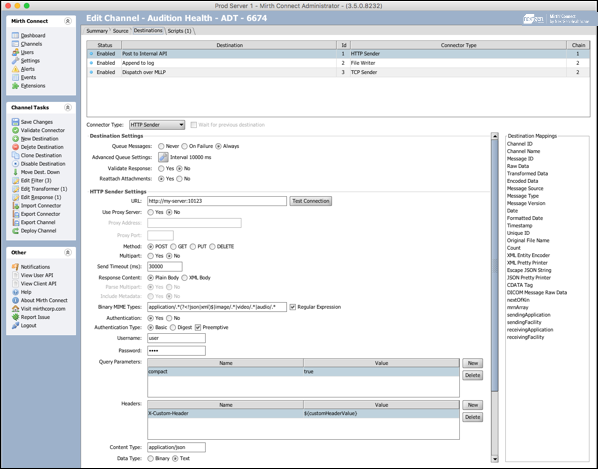Click Clone Destination icon

click(15, 156)
